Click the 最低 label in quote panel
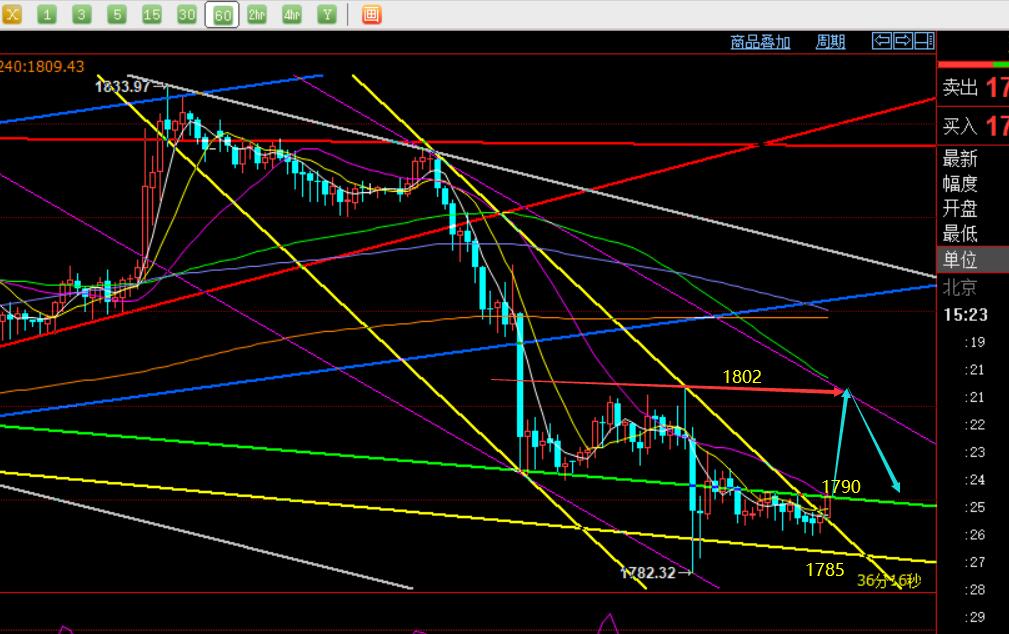The height and width of the screenshot is (634, 1009). (960, 233)
